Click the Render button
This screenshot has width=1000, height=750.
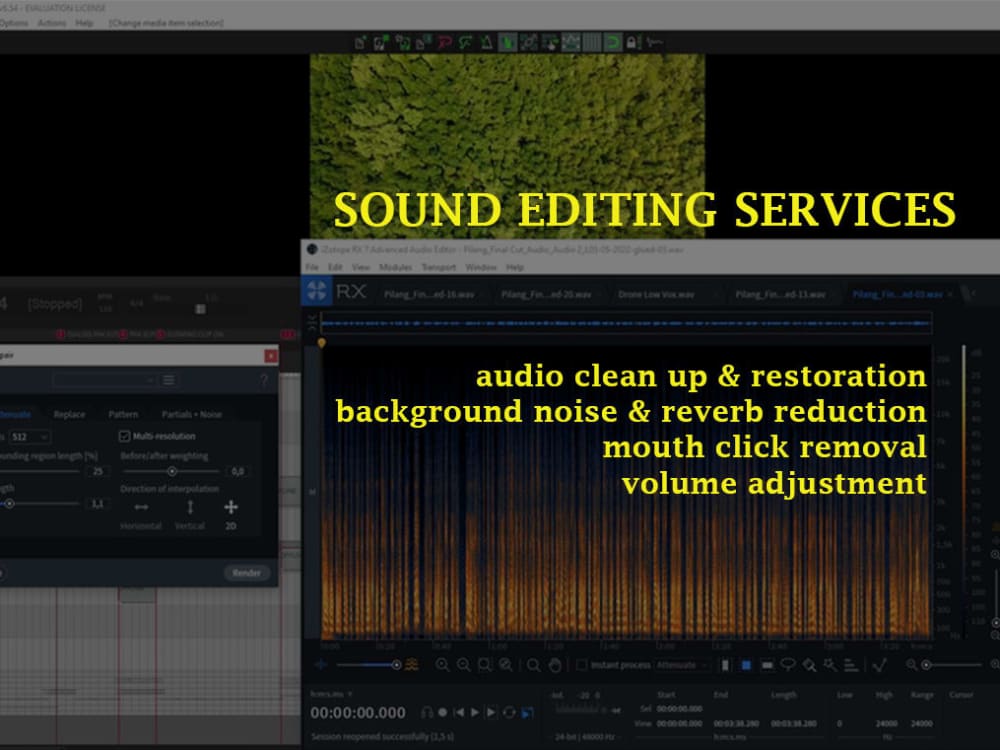pos(247,573)
